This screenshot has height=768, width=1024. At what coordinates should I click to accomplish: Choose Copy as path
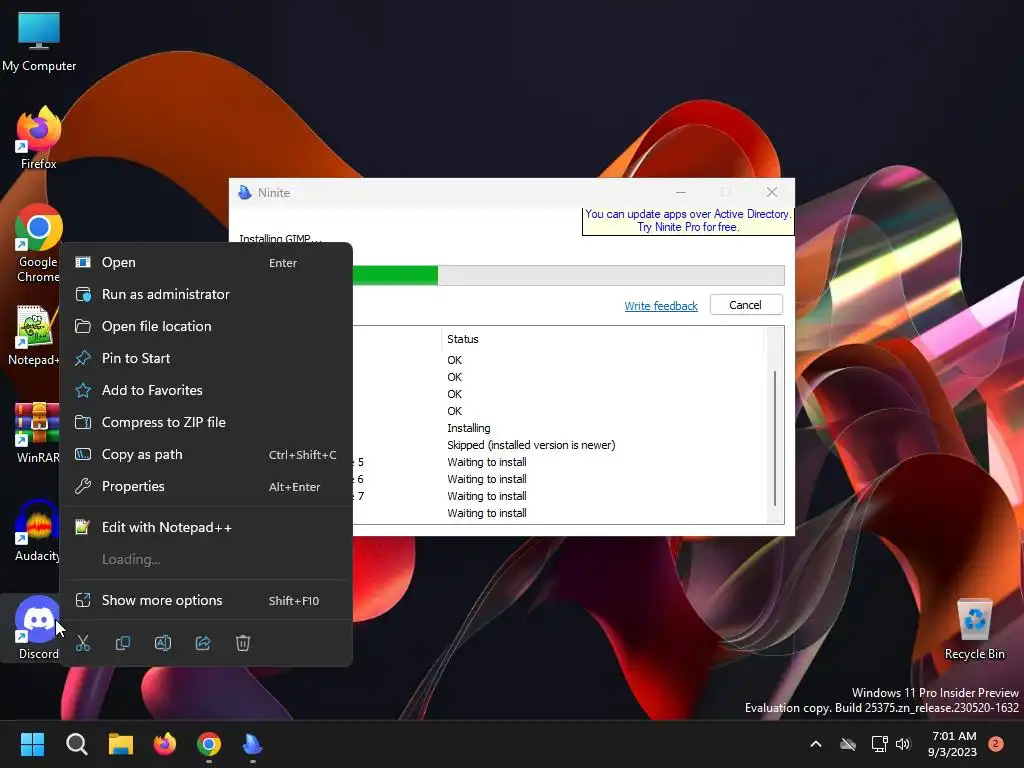(206, 455)
